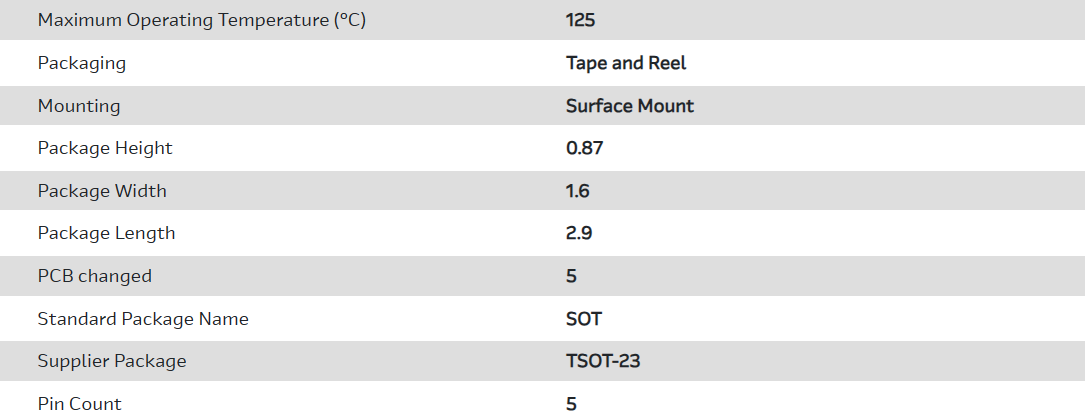The height and width of the screenshot is (419, 1085).
Task: Select the SOT package name value
Action: coord(584,319)
